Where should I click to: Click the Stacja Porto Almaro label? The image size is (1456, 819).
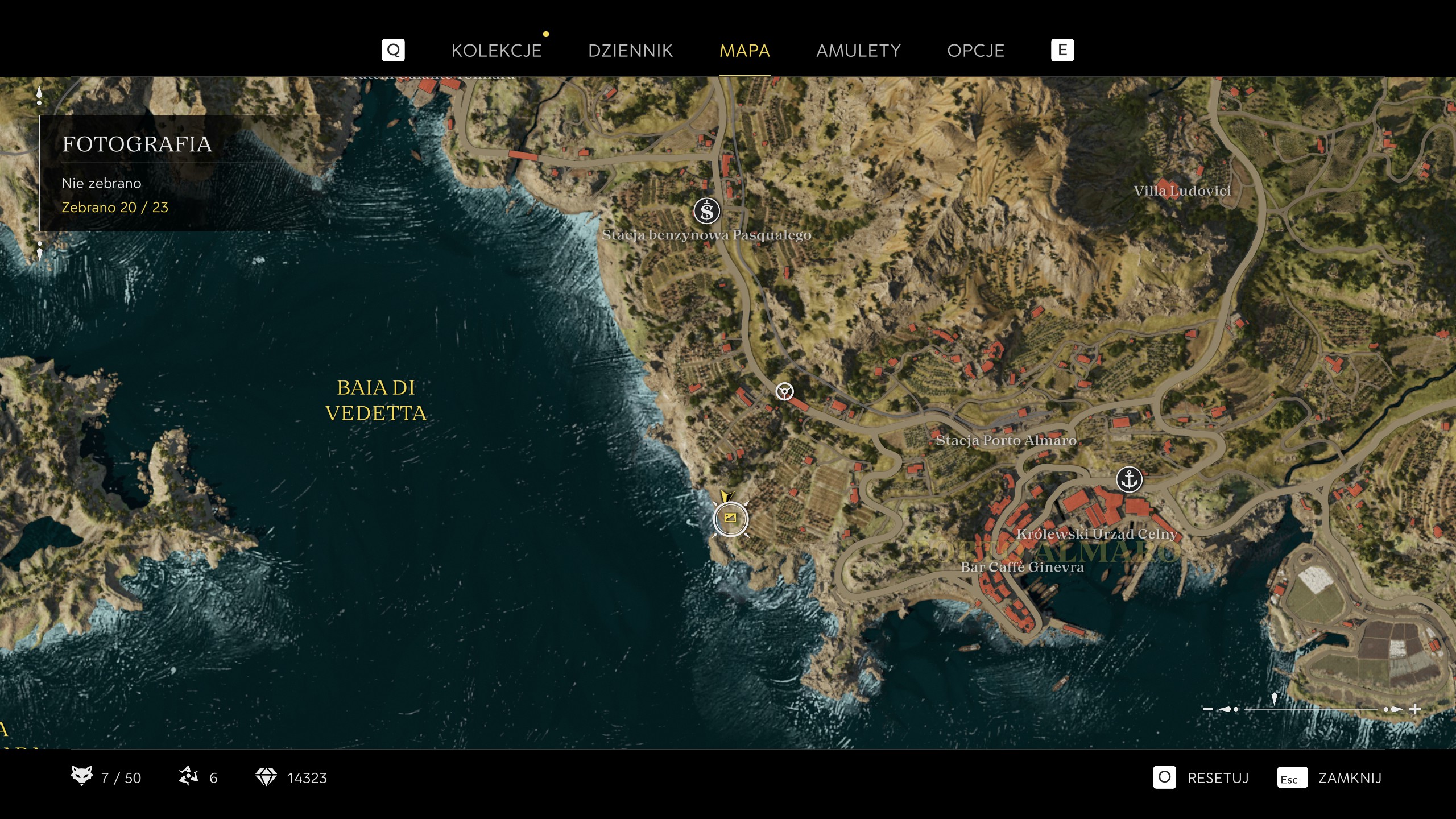point(1006,440)
